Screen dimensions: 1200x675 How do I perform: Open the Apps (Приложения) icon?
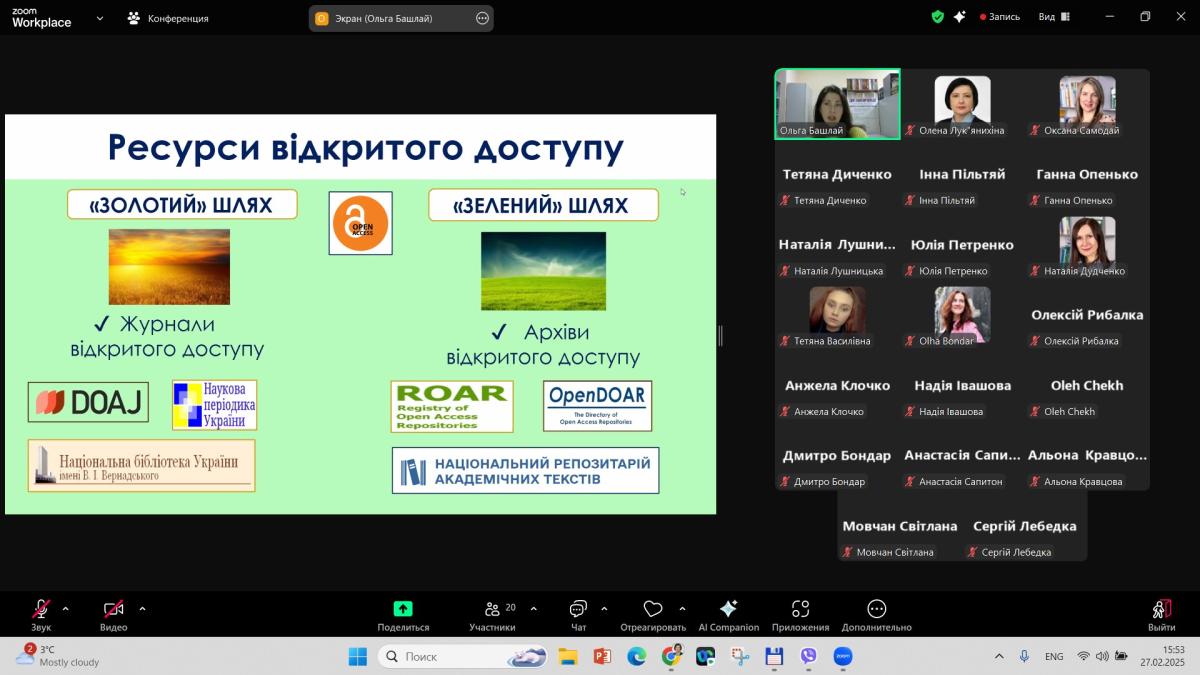click(800, 609)
